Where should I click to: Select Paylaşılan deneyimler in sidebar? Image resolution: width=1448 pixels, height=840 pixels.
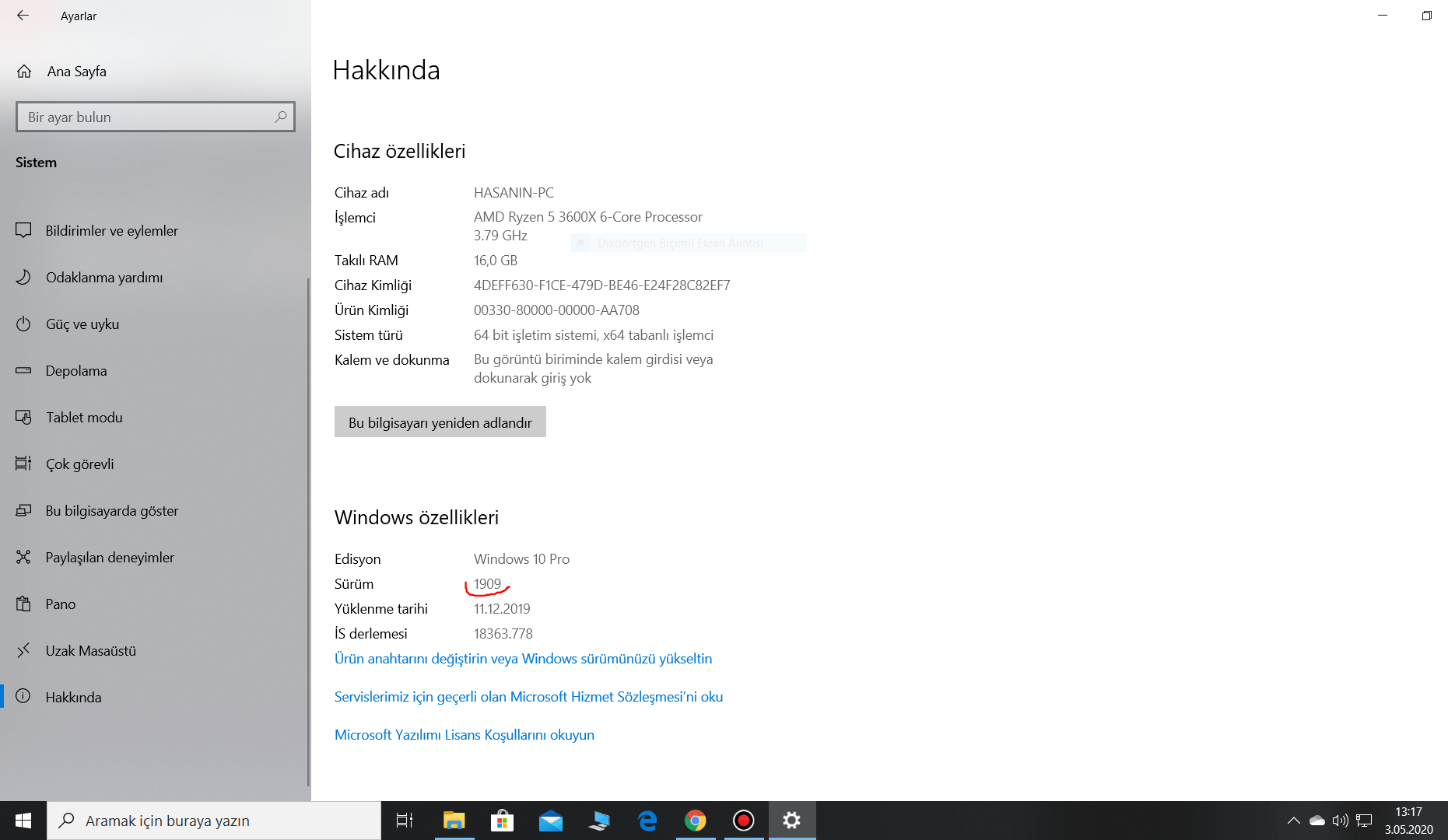[x=156, y=558]
